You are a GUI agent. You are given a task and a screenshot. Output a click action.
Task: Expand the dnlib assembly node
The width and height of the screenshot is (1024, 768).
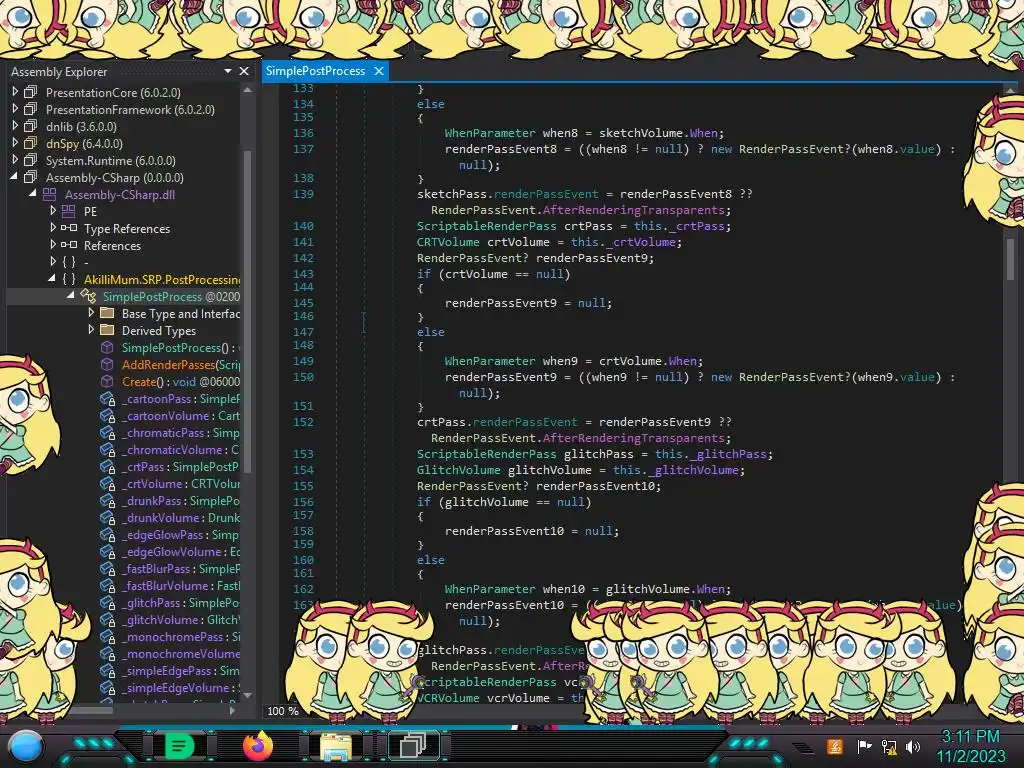pos(15,126)
